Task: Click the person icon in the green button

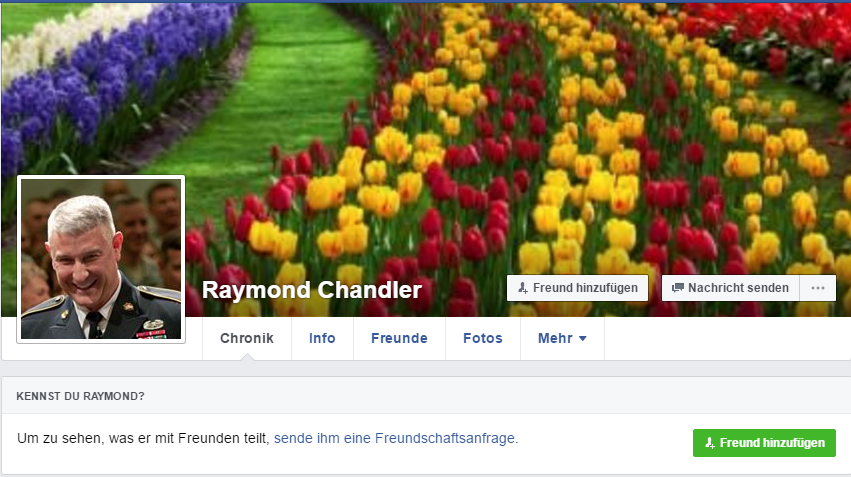Action: coord(710,443)
